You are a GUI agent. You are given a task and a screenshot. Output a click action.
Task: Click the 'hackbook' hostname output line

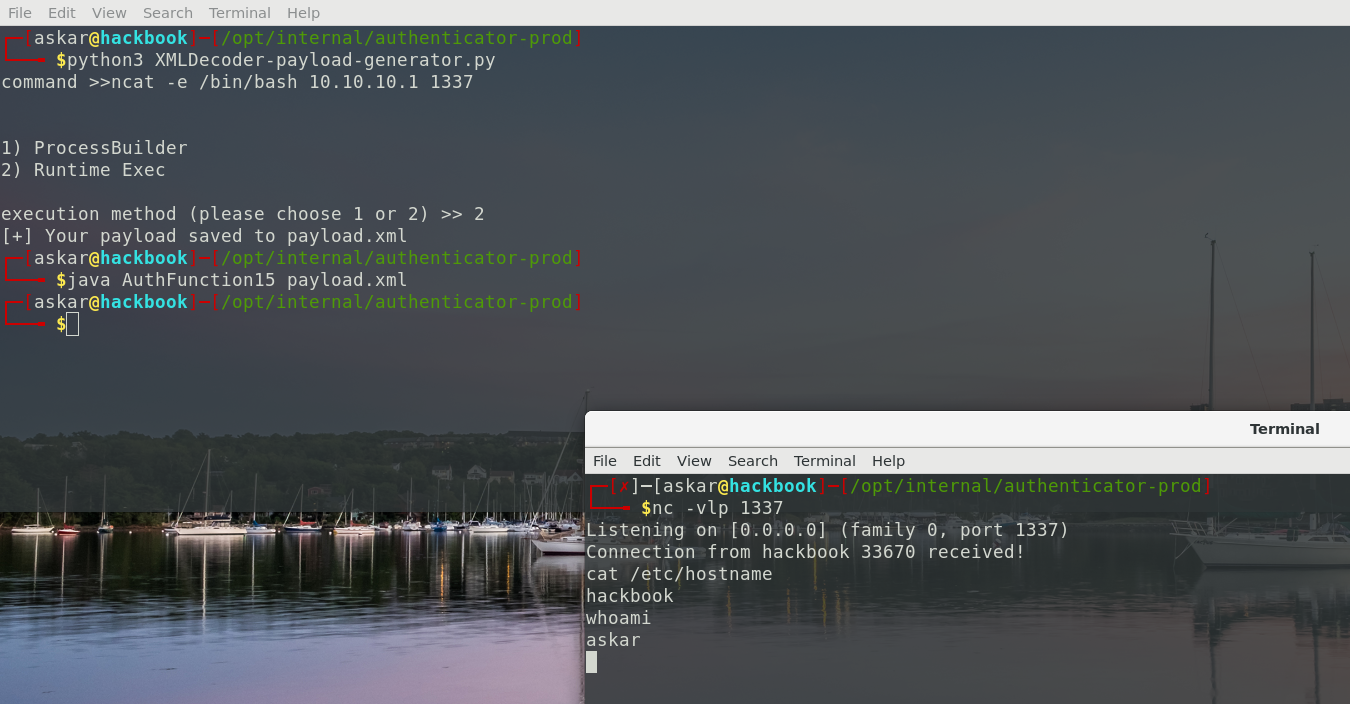click(630, 596)
